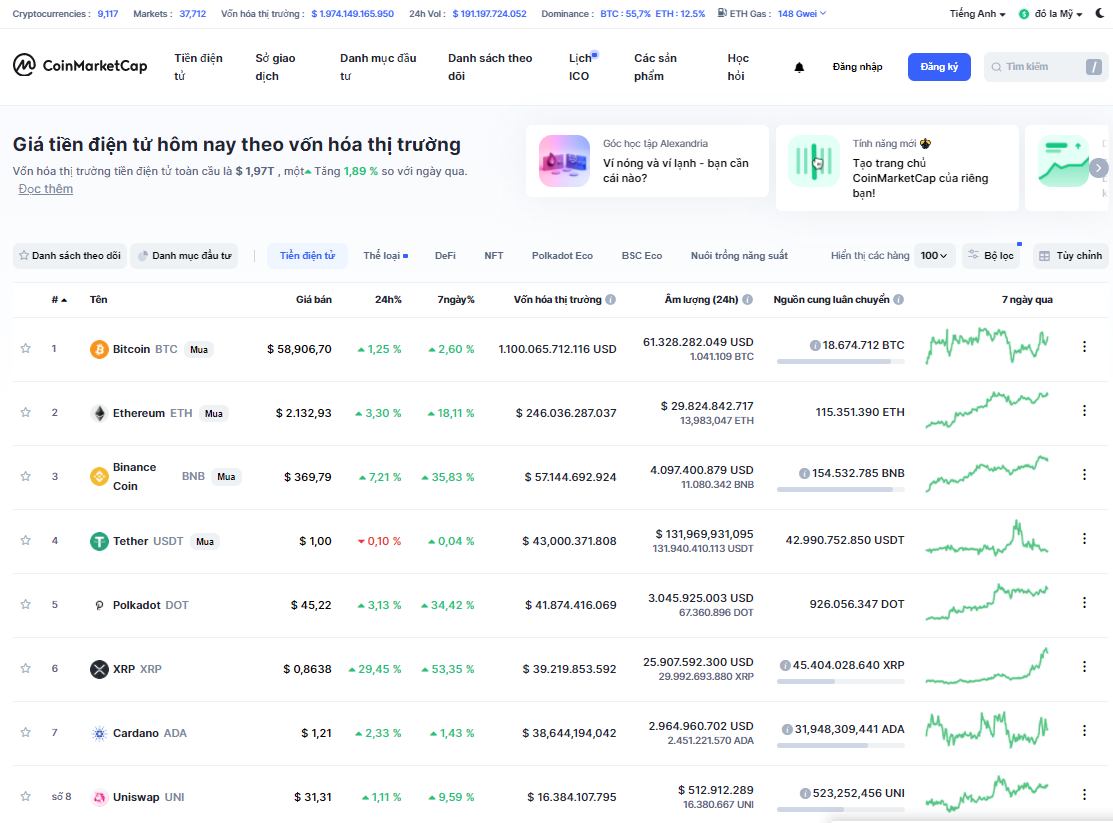Click the Binance Coin logo icon
This screenshot has height=823, width=1113.
[99, 476]
